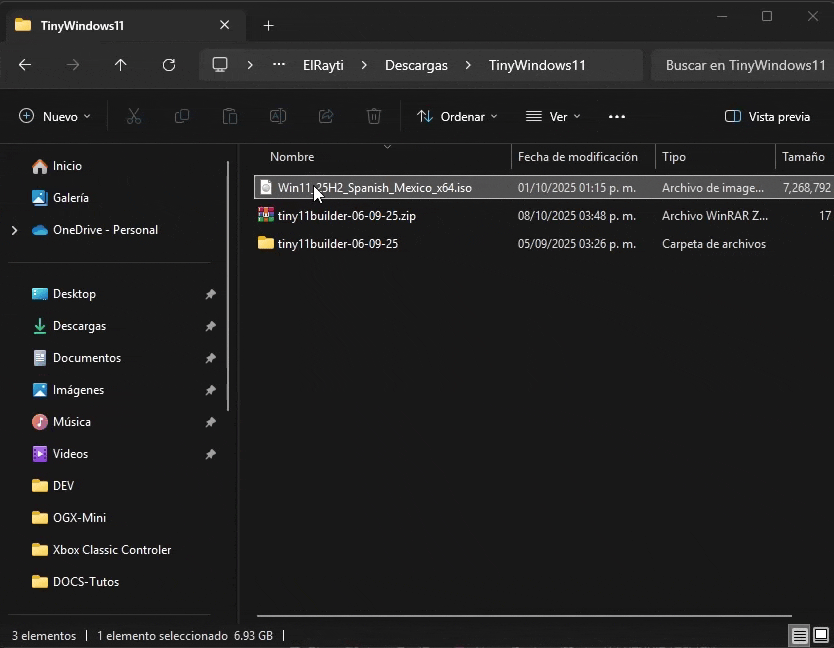The height and width of the screenshot is (648, 834).
Task: Navigate to Descargas in the breadcrumb
Action: (x=416, y=65)
